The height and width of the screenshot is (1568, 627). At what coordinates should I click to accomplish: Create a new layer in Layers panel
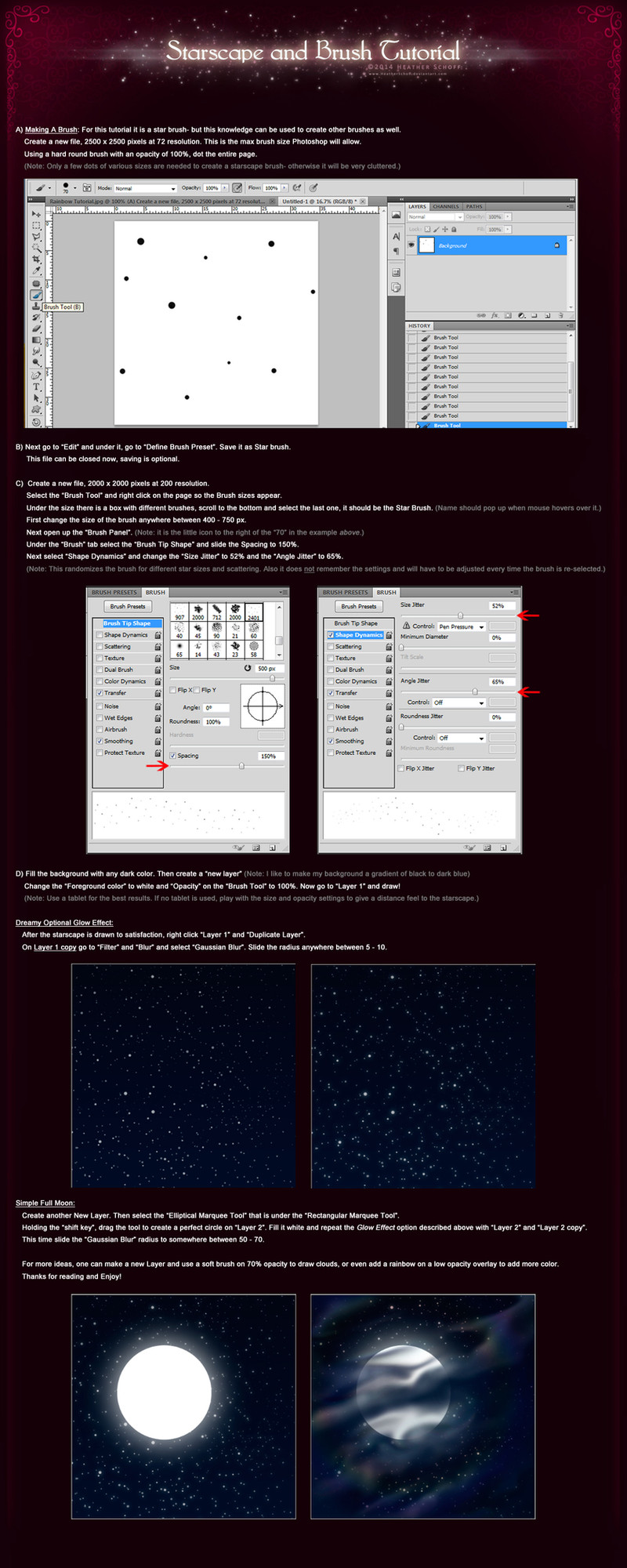click(x=547, y=315)
